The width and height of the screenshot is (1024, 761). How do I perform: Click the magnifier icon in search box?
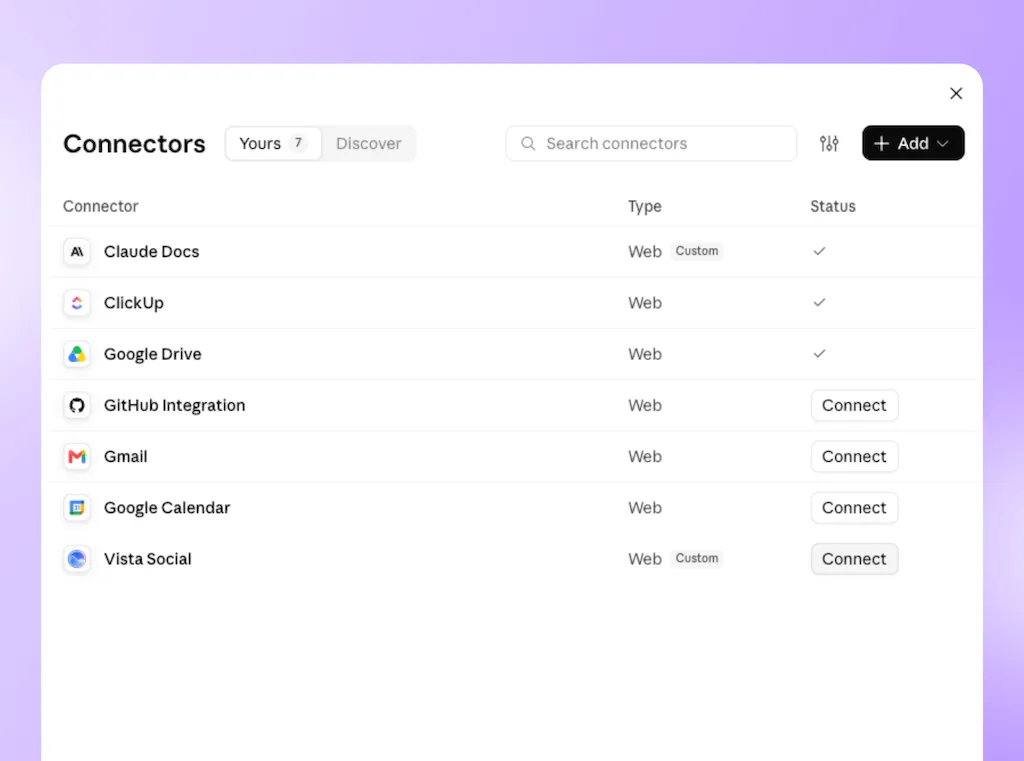tap(528, 143)
